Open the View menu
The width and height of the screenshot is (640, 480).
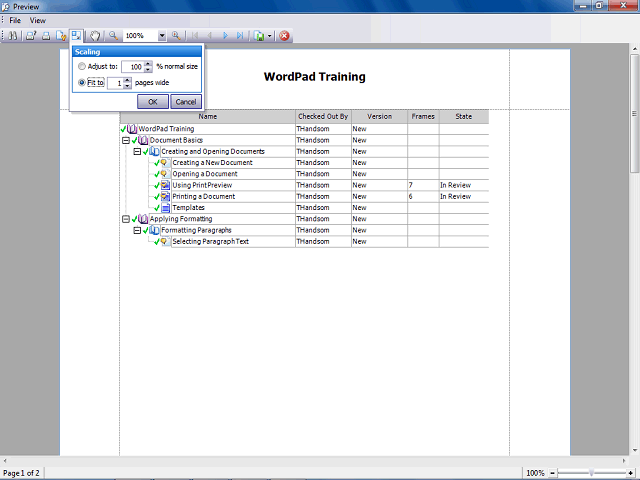[38, 20]
